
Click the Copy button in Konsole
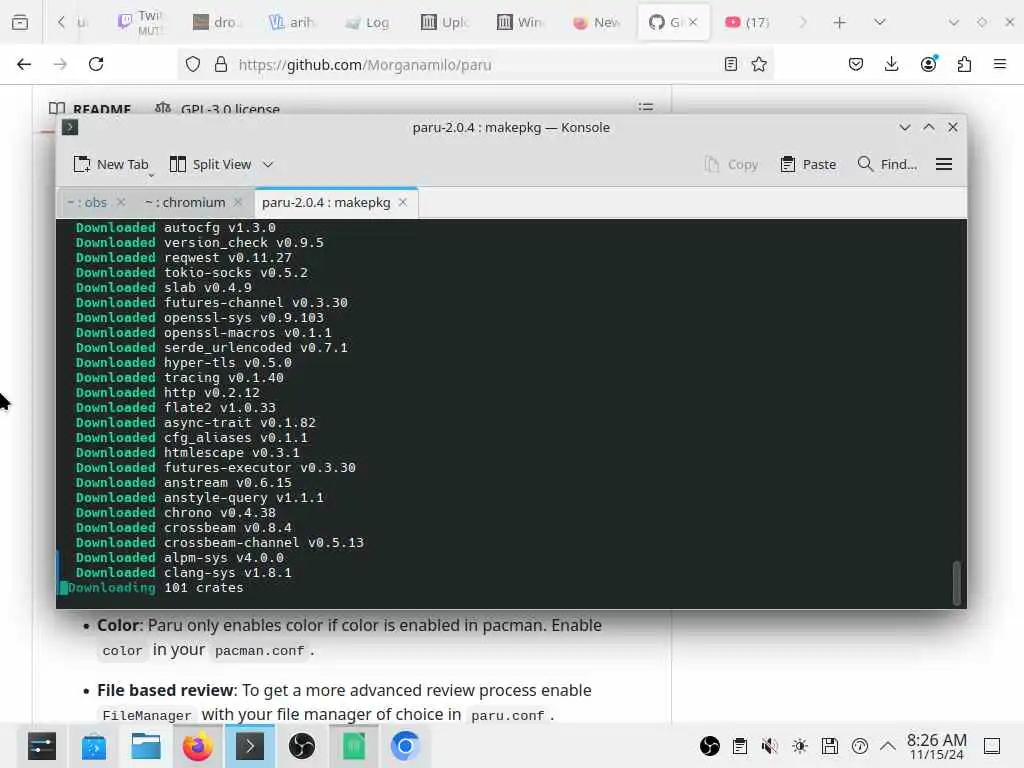731,165
